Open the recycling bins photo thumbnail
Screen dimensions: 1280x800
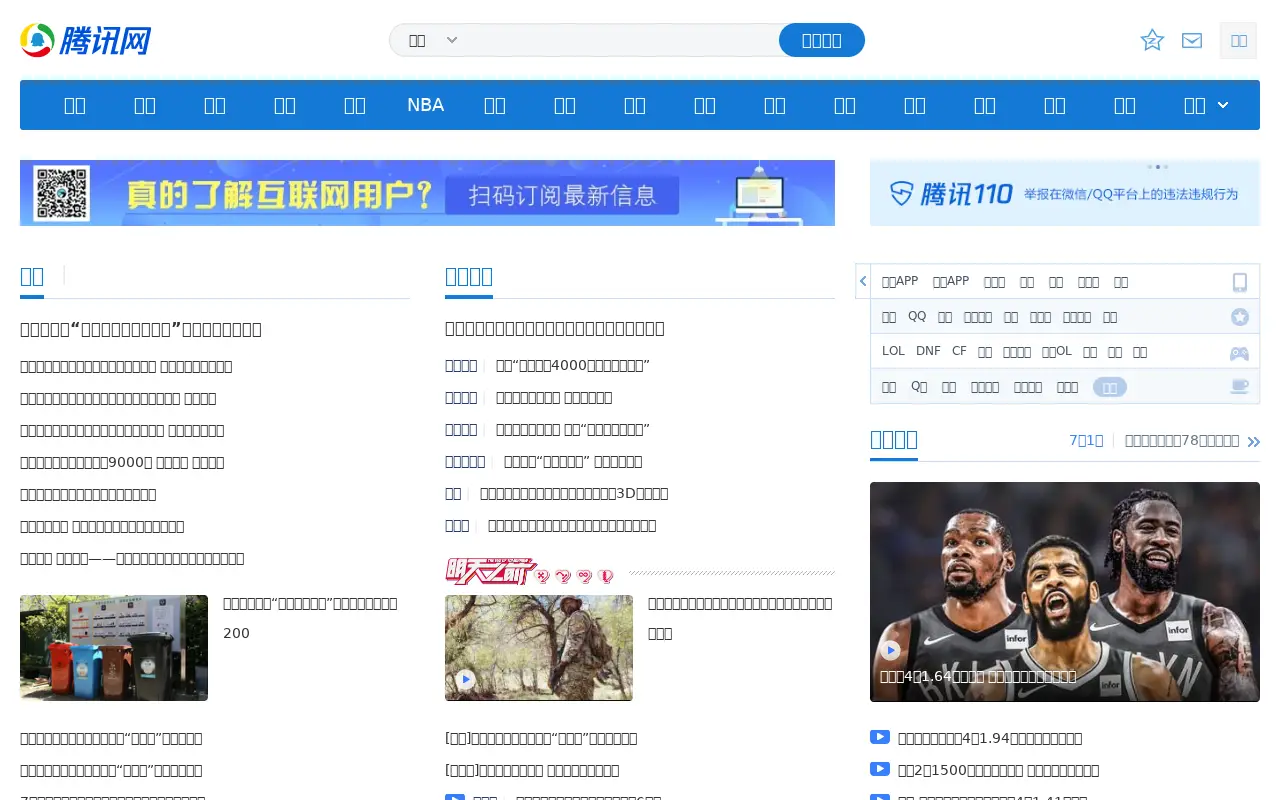(x=114, y=648)
